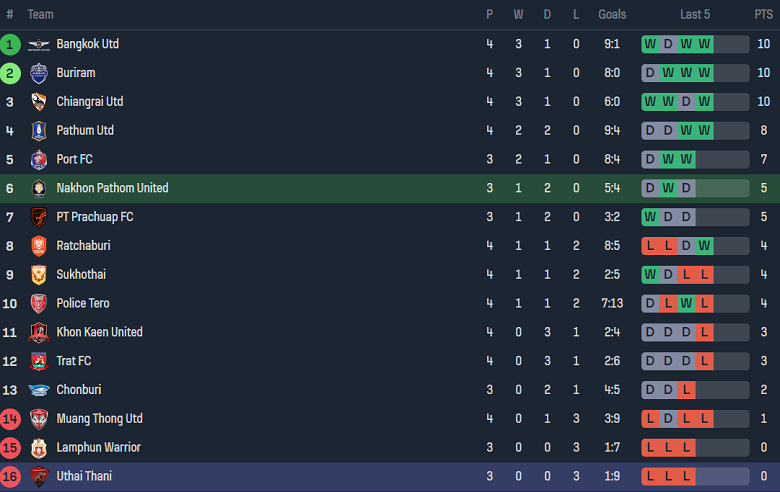Open the Muang Thong Utd team link
The height and width of the screenshot is (492, 780).
point(99,419)
